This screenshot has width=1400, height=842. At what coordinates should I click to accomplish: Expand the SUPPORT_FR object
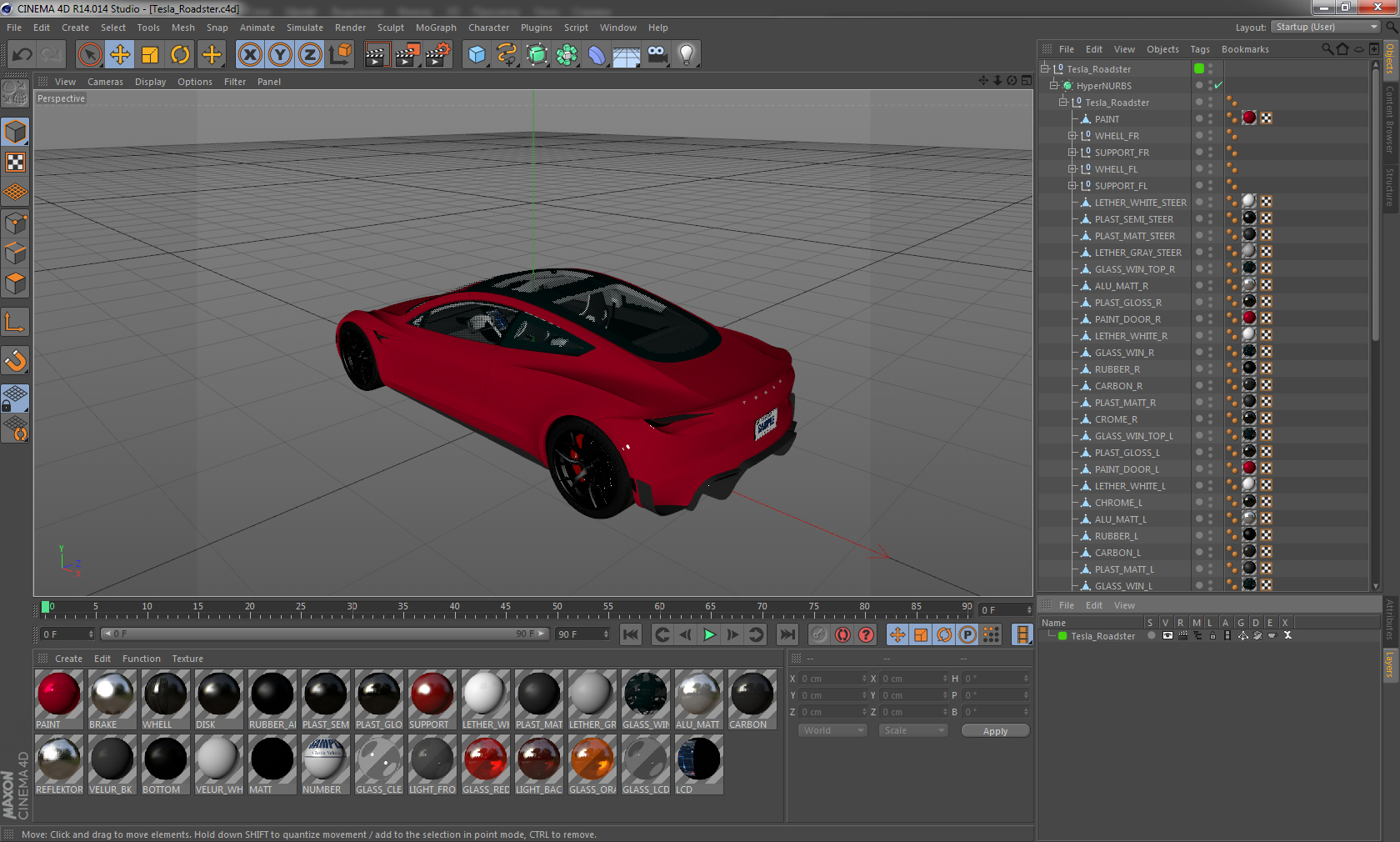[x=1072, y=153]
